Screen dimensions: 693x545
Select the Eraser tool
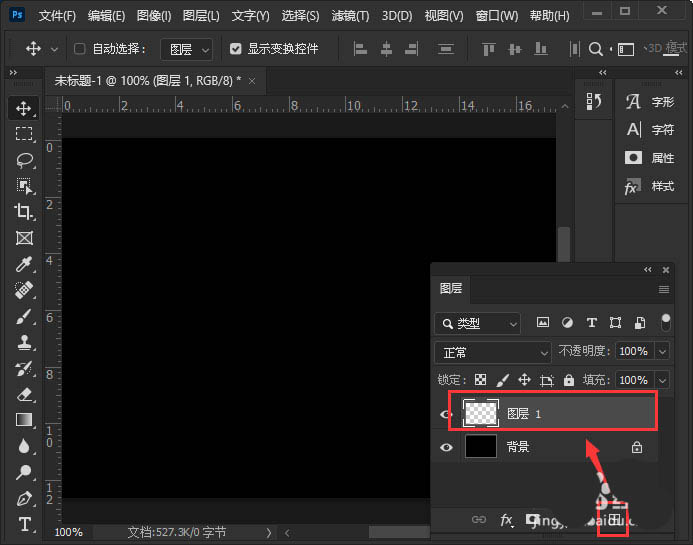click(x=24, y=394)
